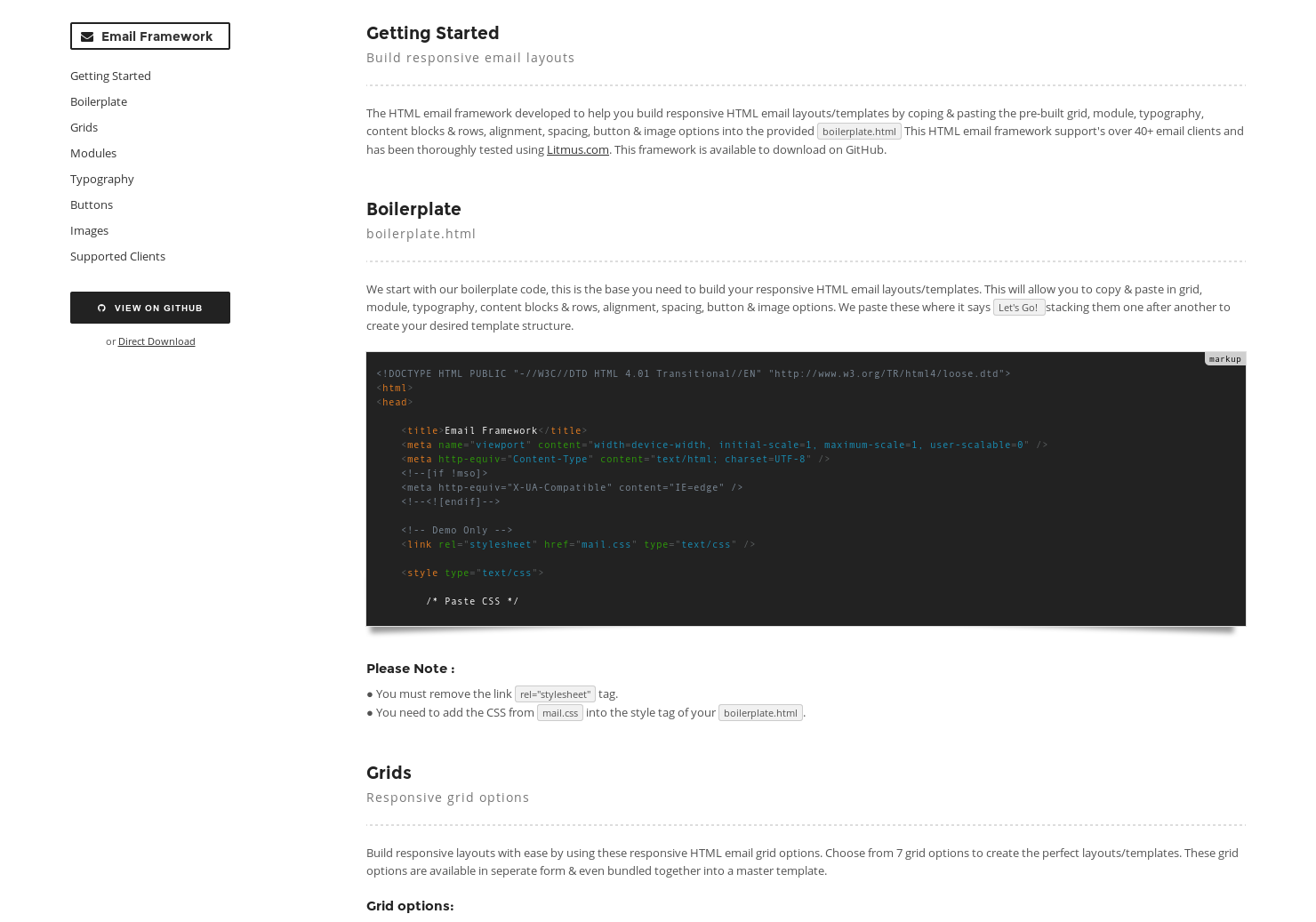Click the boilerplate.html inline code tag
The width and height of the screenshot is (1316, 922).
pyautogui.click(x=859, y=131)
